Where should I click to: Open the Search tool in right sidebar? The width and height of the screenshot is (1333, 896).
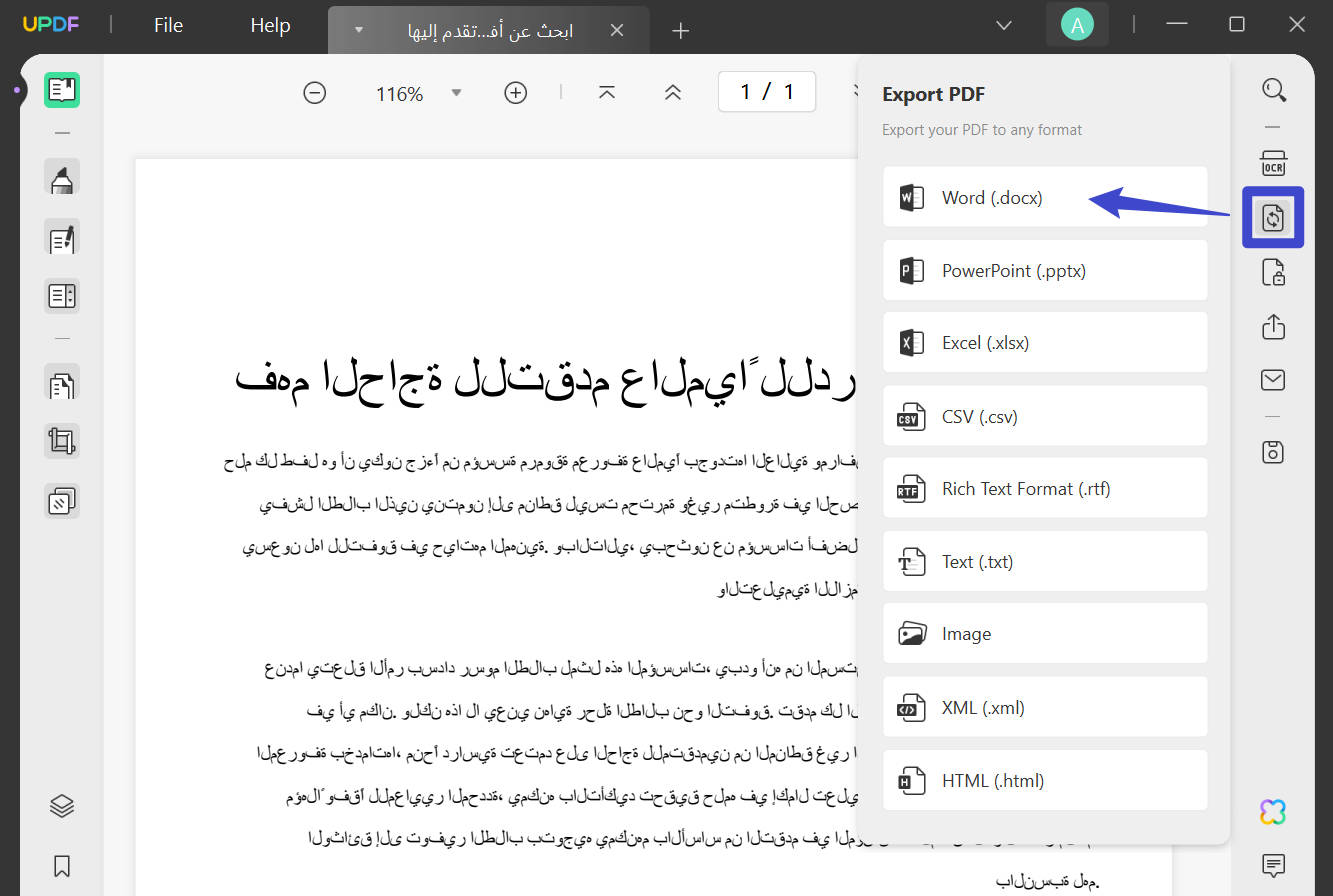pyautogui.click(x=1273, y=90)
